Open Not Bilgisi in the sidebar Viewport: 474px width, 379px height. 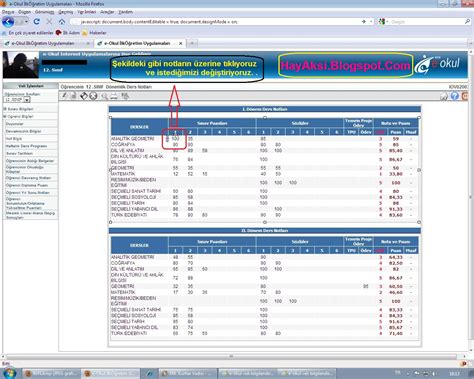point(14,138)
